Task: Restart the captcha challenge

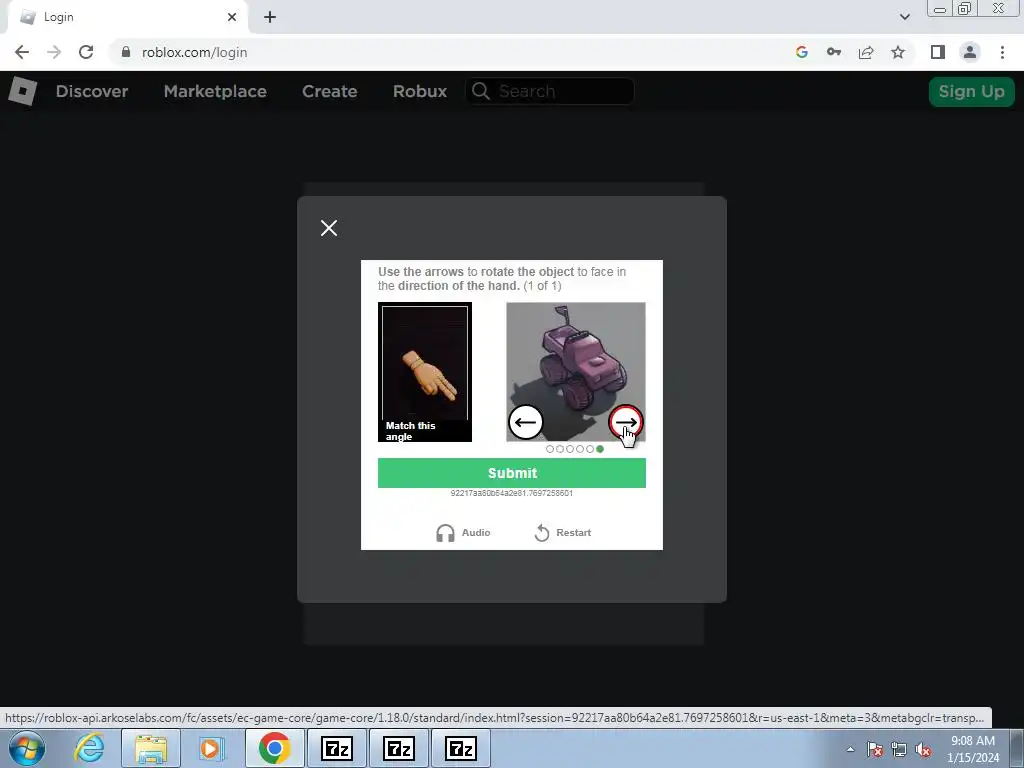Action: coord(563,533)
